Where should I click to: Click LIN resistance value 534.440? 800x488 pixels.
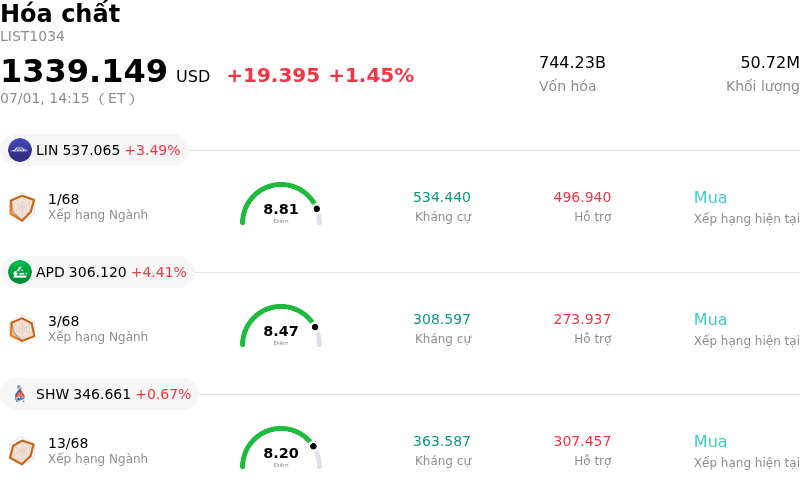442,197
